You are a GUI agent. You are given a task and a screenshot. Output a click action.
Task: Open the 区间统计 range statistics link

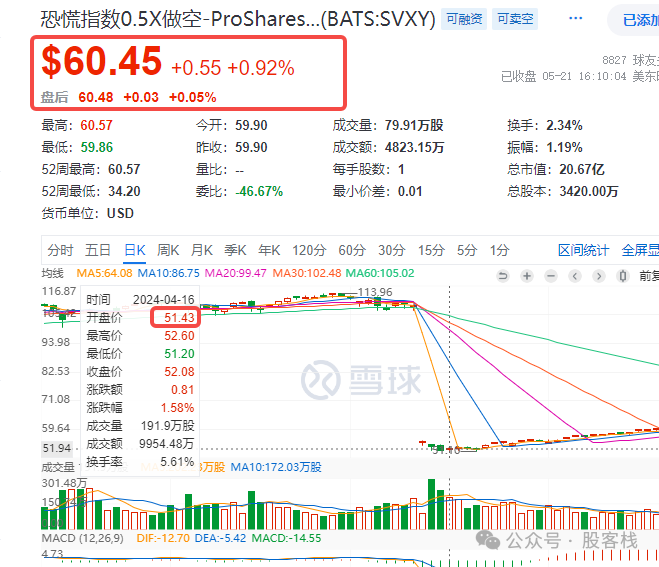[583, 250]
